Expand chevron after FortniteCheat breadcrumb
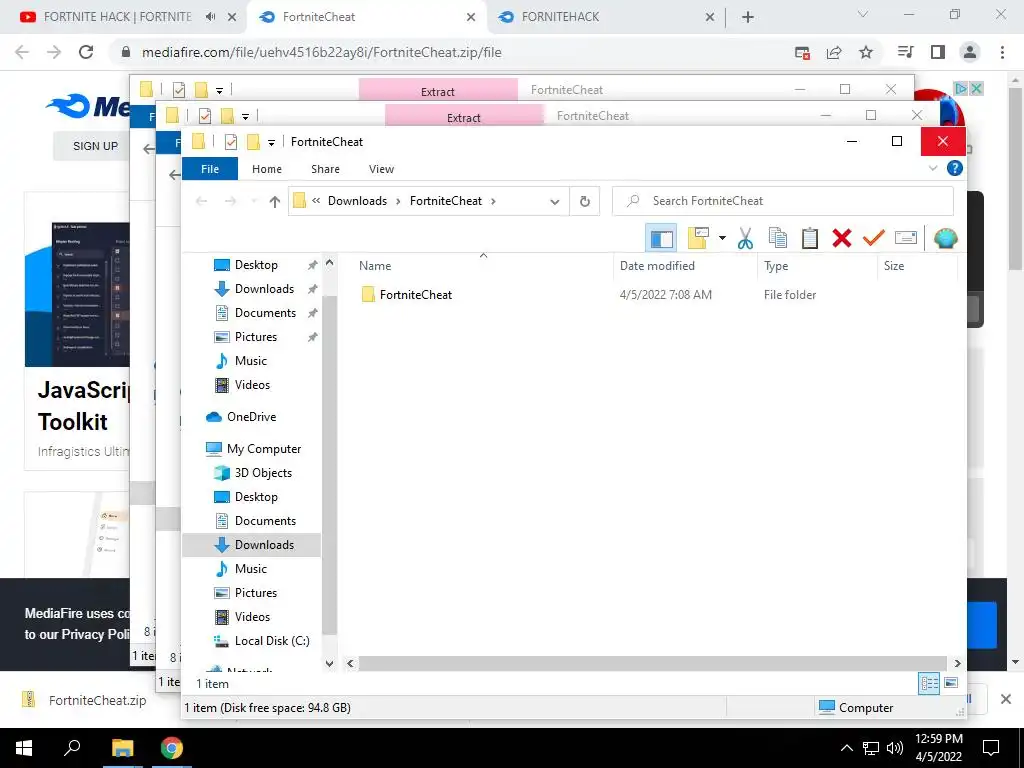 (x=493, y=201)
